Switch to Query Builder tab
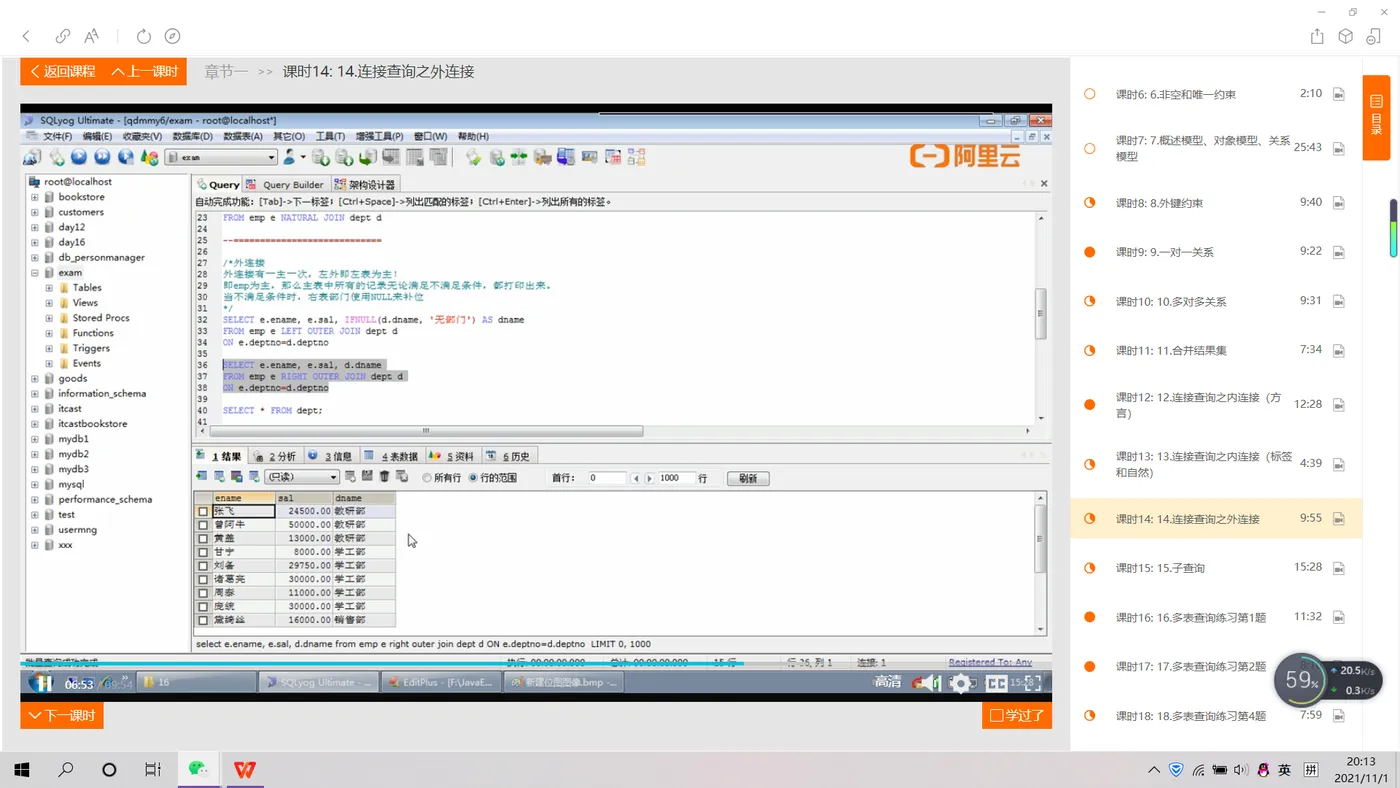Screen dimensions: 1400x788 [x=286, y=184]
